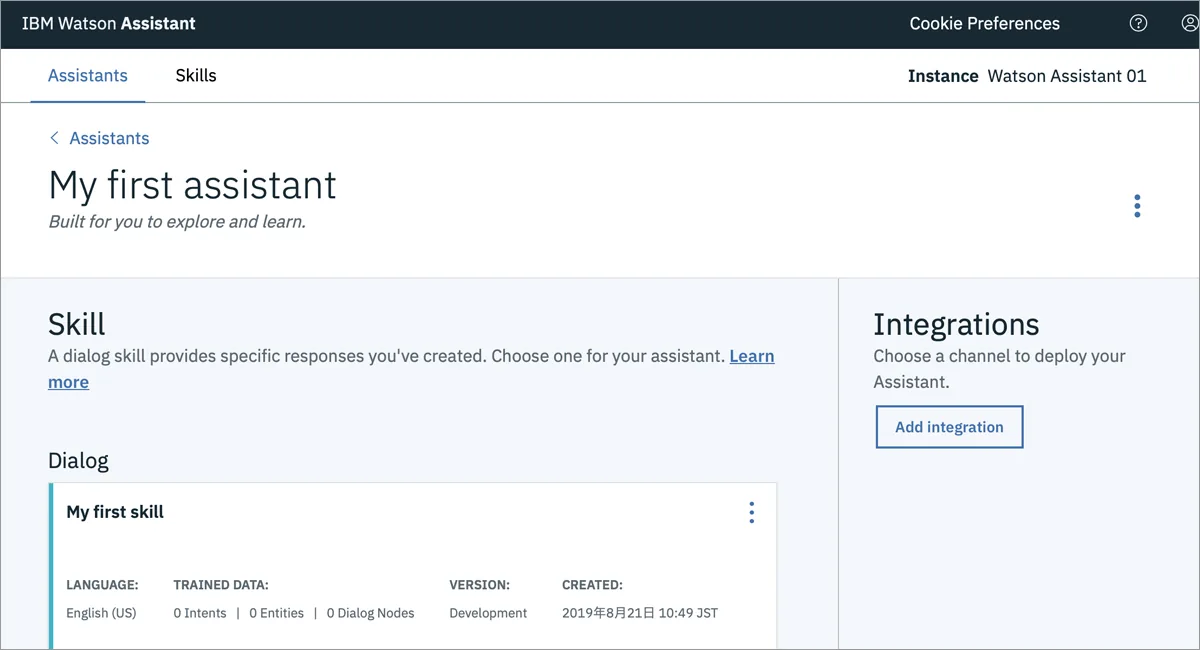
Task: Switch to the Skills tab
Action: click(196, 76)
